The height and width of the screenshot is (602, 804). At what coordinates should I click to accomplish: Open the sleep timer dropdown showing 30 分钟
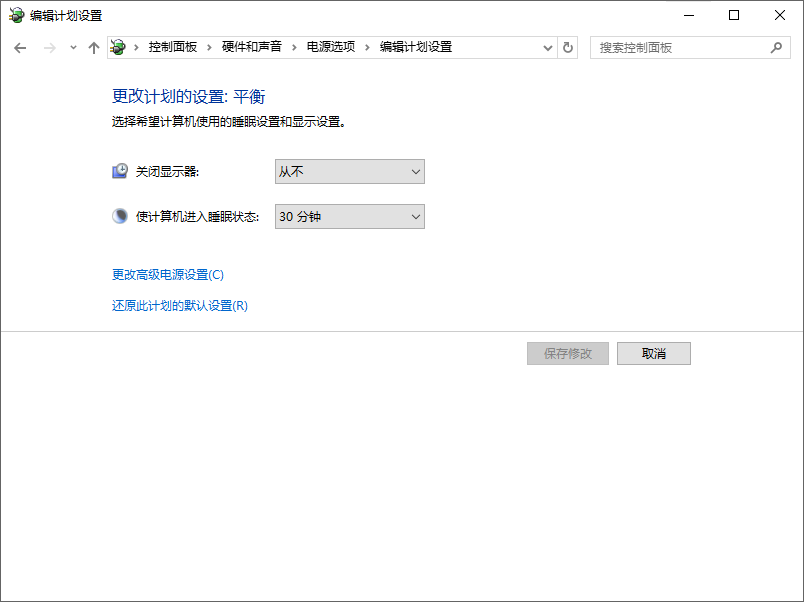coord(348,216)
